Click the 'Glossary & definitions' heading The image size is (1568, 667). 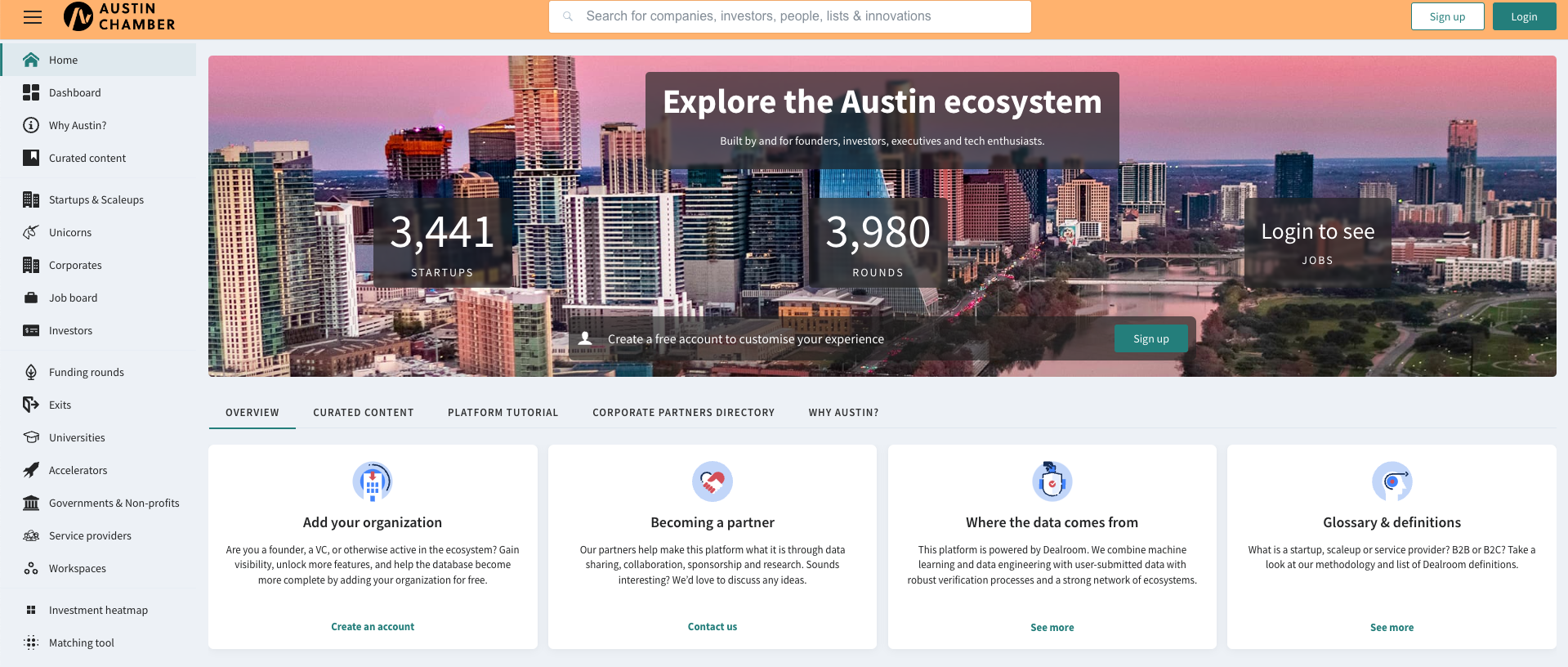[x=1392, y=522]
